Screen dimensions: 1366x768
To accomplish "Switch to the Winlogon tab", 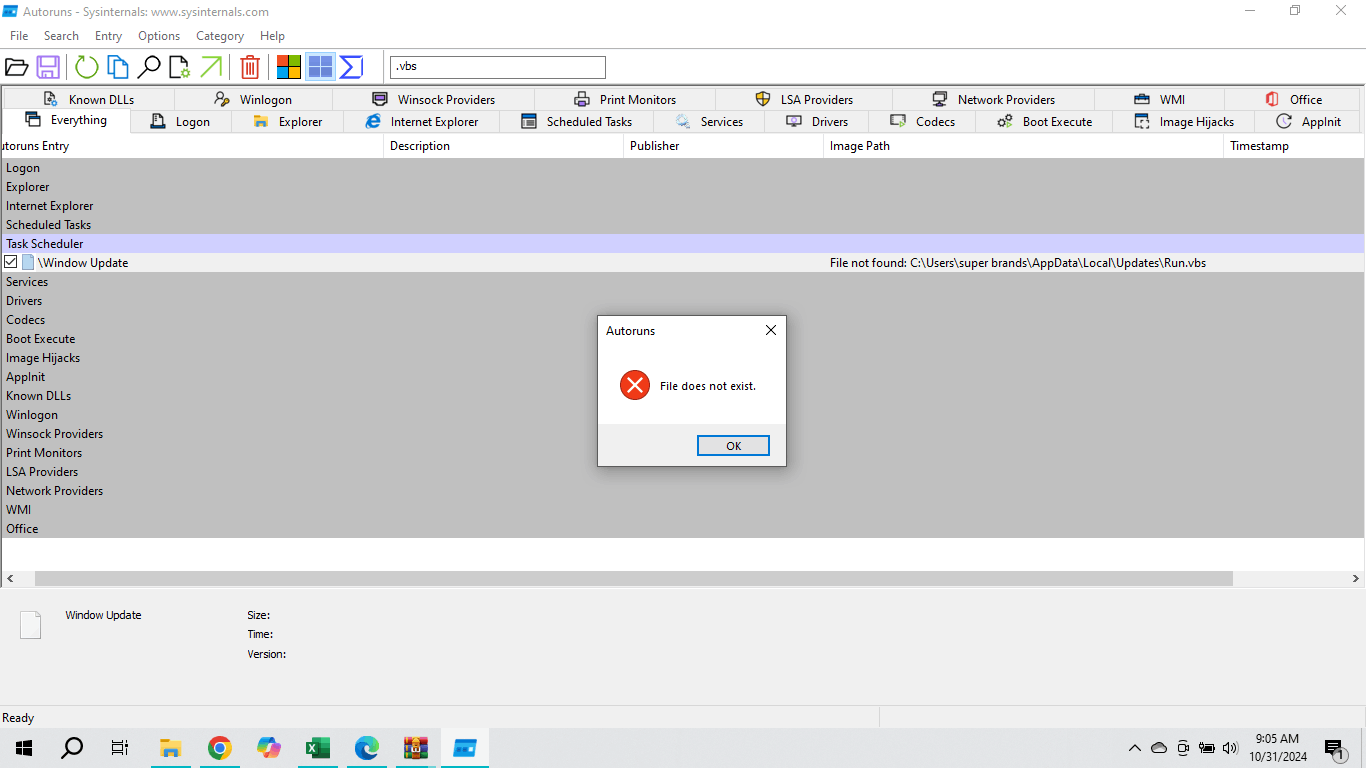I will (x=253, y=99).
